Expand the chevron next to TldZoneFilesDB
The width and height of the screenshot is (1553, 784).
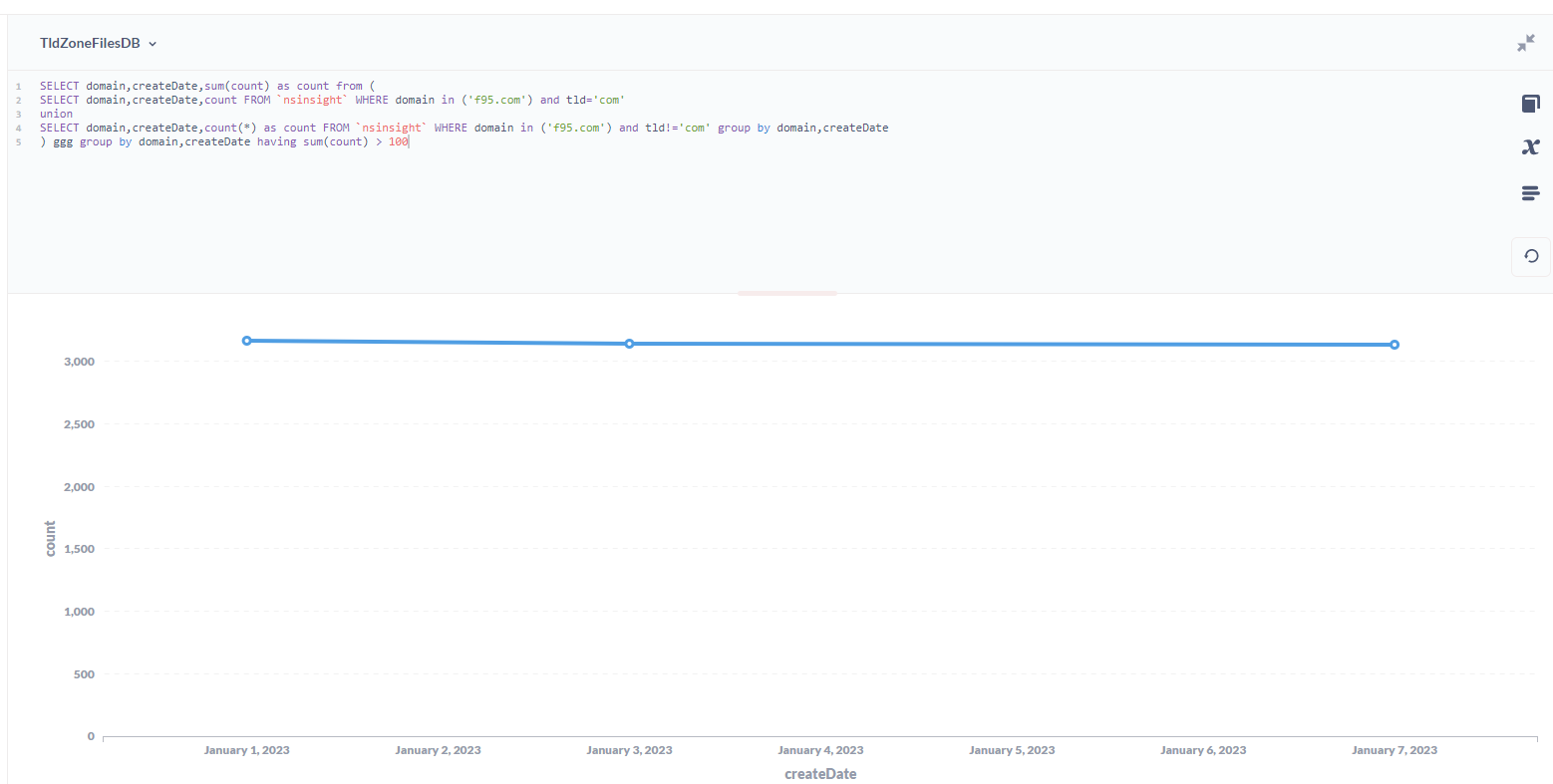(153, 44)
